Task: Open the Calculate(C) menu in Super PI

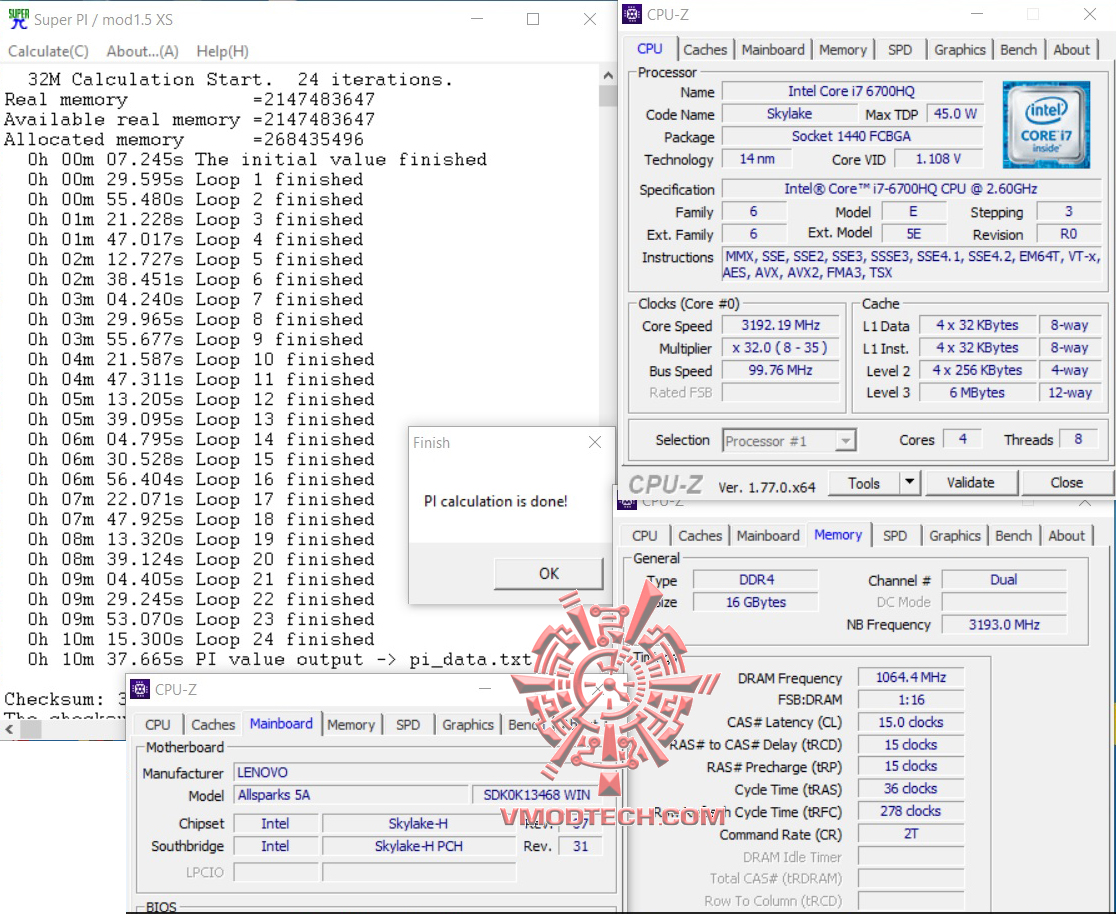Action: [x=48, y=51]
